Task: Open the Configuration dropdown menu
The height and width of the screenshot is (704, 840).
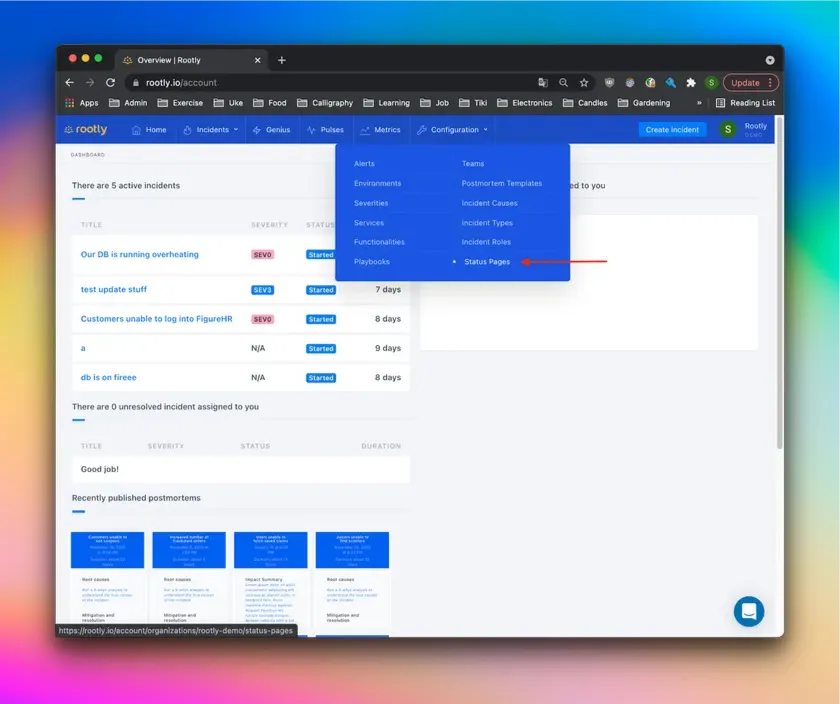Action: pyautogui.click(x=453, y=130)
